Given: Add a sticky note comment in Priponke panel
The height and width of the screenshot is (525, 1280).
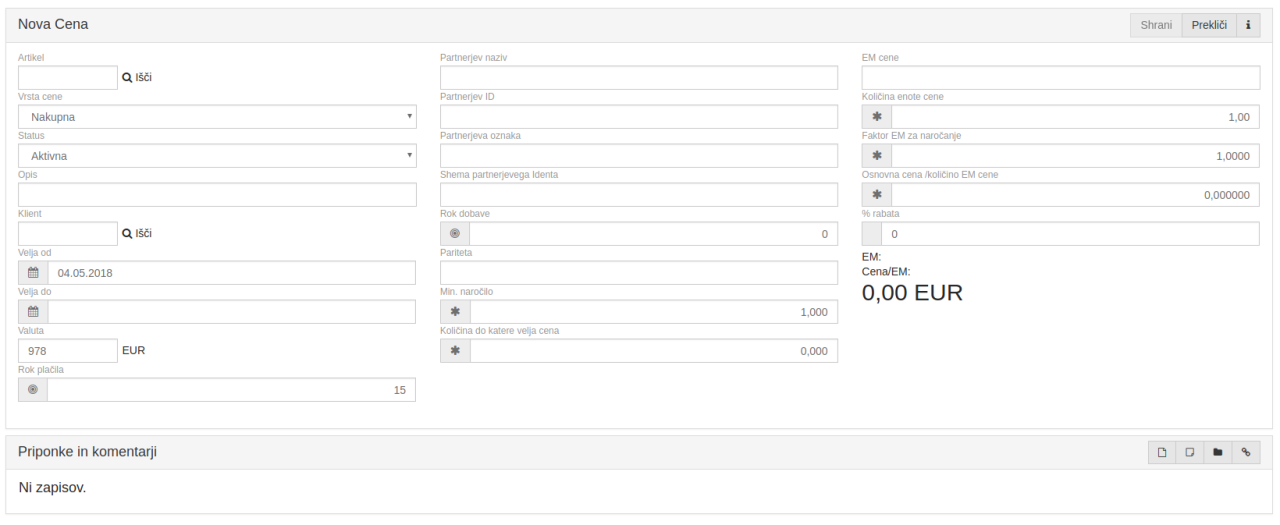Looking at the screenshot, I should [1190, 452].
